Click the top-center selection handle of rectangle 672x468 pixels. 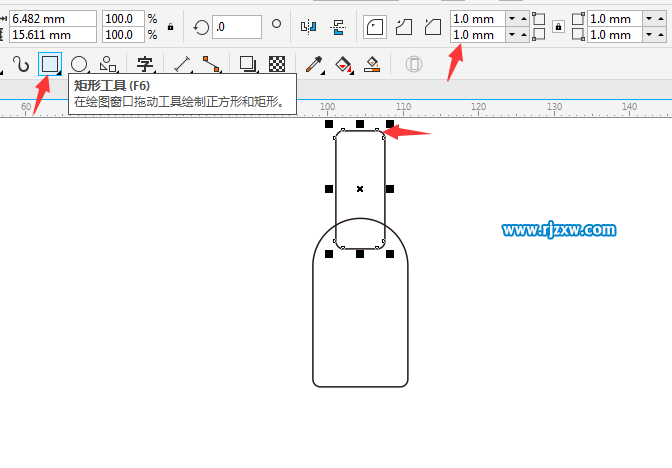point(360,124)
